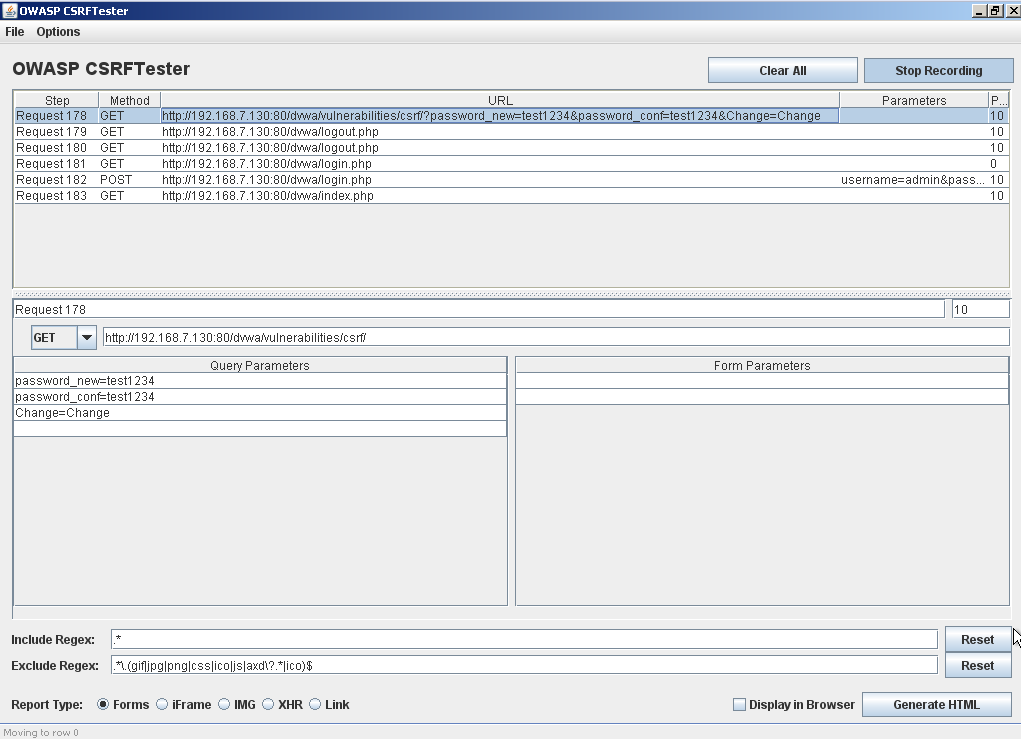Reset the Exclude Regex field
The width and height of the screenshot is (1021, 739).
(977, 665)
